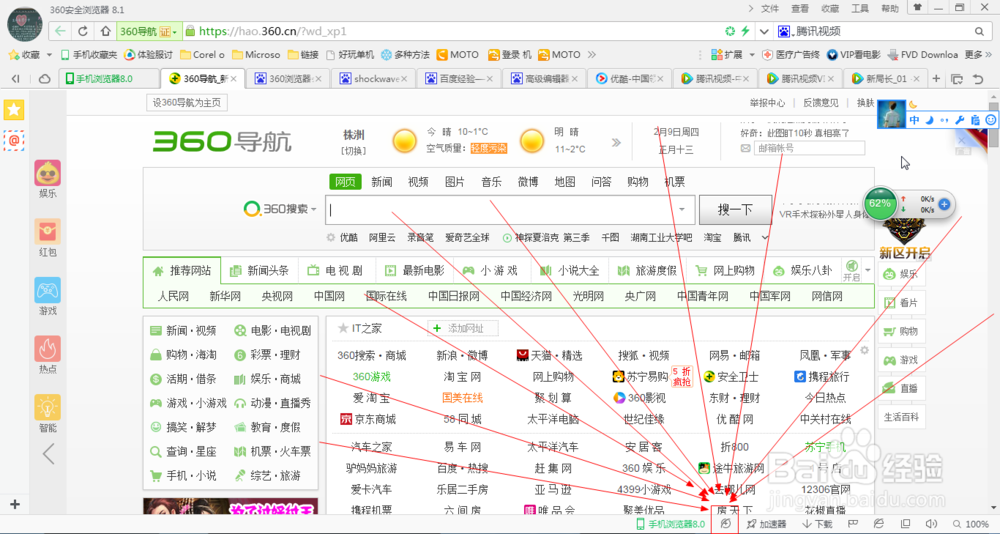Screen dimensions: 1000x534
Task: Open tab list icon right of new tab
Action: click(957, 79)
